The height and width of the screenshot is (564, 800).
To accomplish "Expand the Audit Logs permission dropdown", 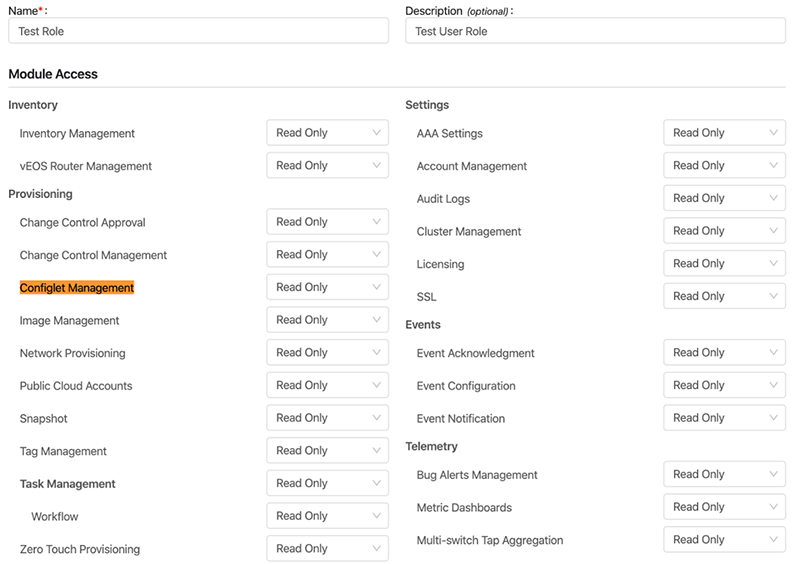I will (x=724, y=198).
